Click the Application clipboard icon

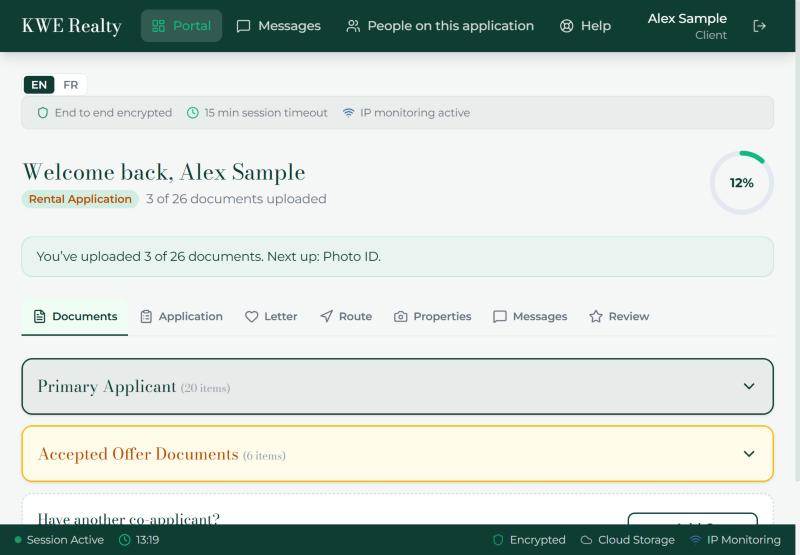(146, 317)
